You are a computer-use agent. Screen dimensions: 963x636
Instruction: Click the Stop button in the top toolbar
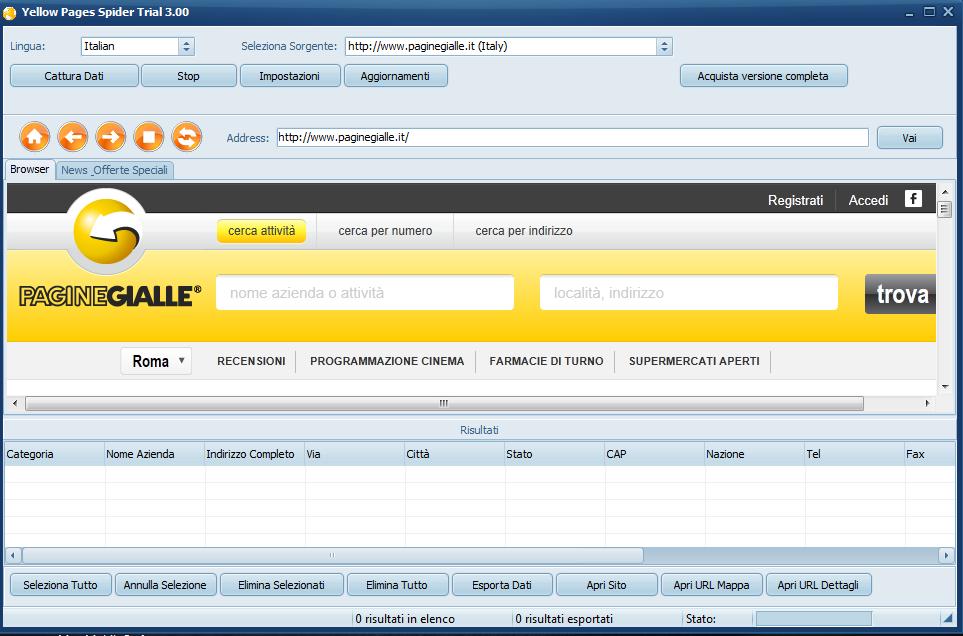(189, 76)
